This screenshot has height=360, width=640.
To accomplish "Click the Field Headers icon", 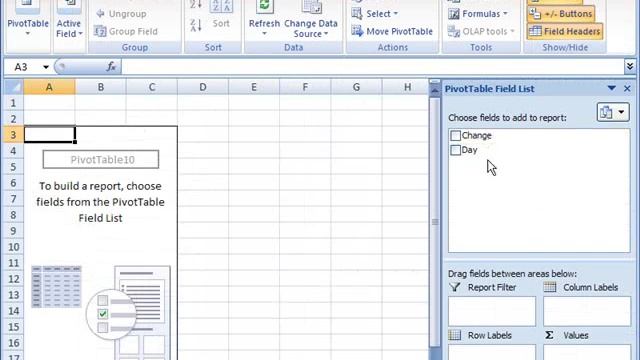I will [x=535, y=31].
